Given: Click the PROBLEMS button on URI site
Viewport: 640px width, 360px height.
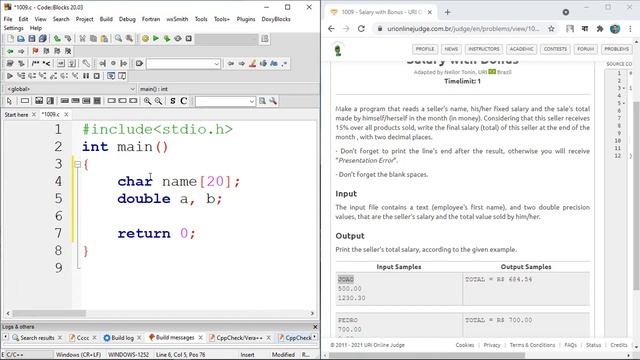Looking at the screenshot, I should click(617, 49).
